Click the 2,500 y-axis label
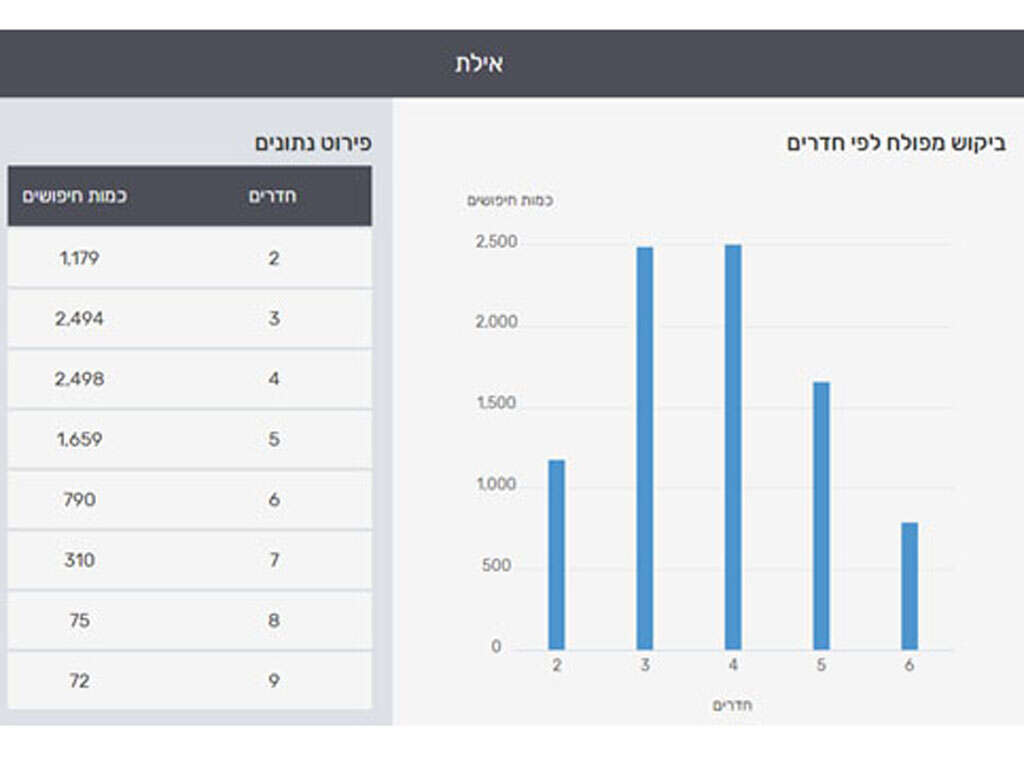The height and width of the screenshot is (768, 1024). point(497,242)
